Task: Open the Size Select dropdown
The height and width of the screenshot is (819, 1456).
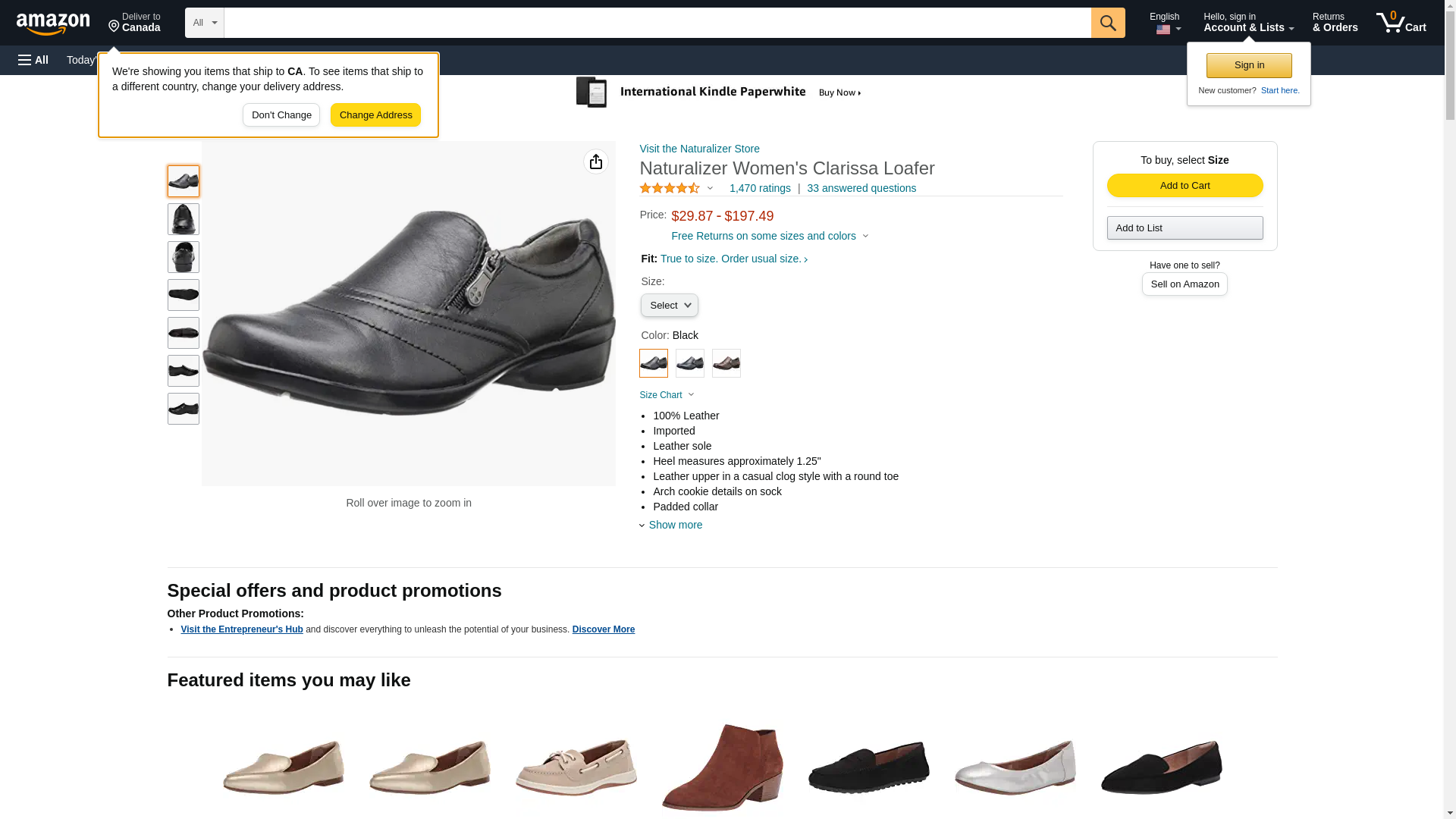Action: [669, 305]
